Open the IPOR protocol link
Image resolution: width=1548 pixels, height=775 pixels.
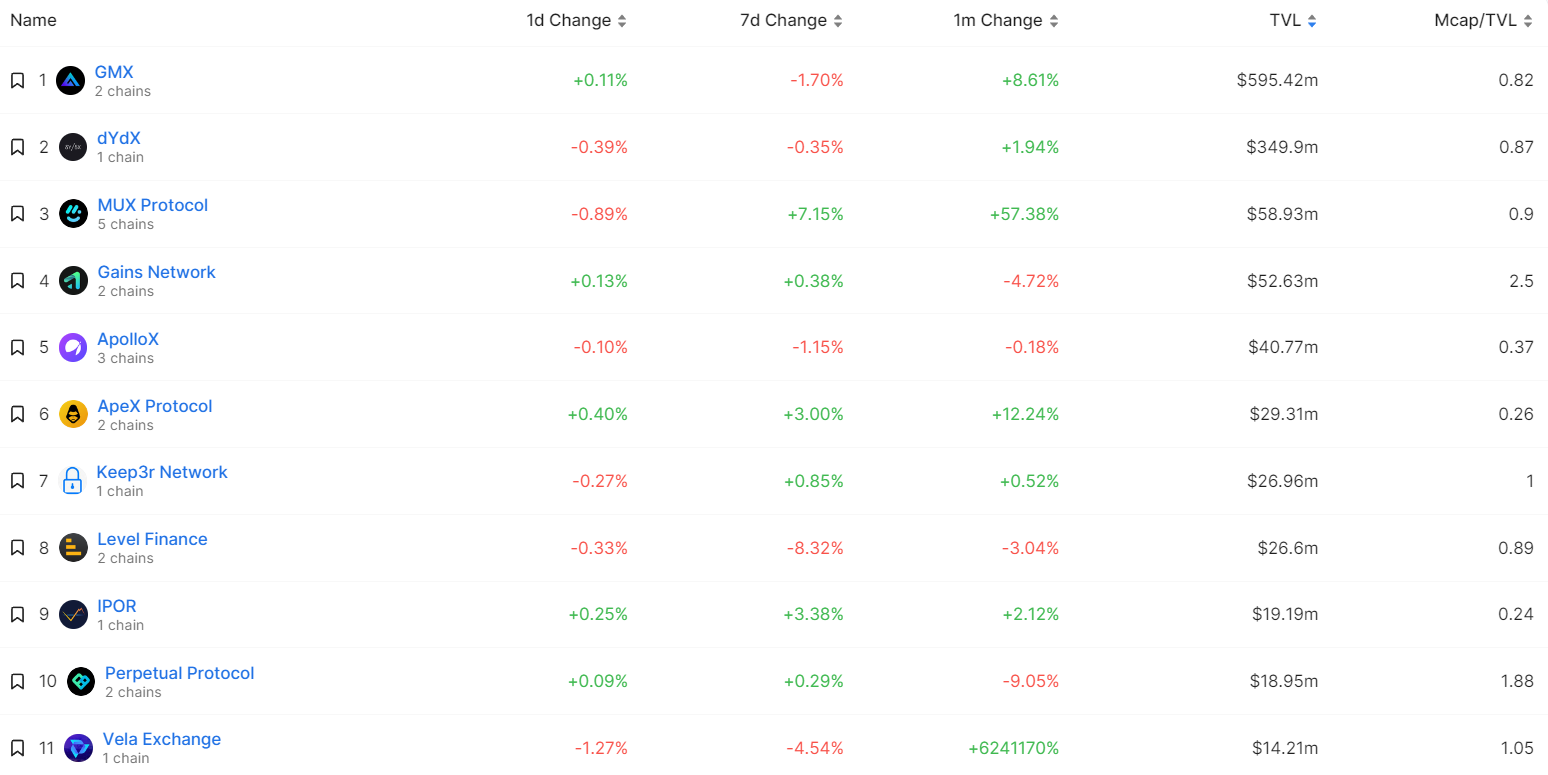point(117,606)
